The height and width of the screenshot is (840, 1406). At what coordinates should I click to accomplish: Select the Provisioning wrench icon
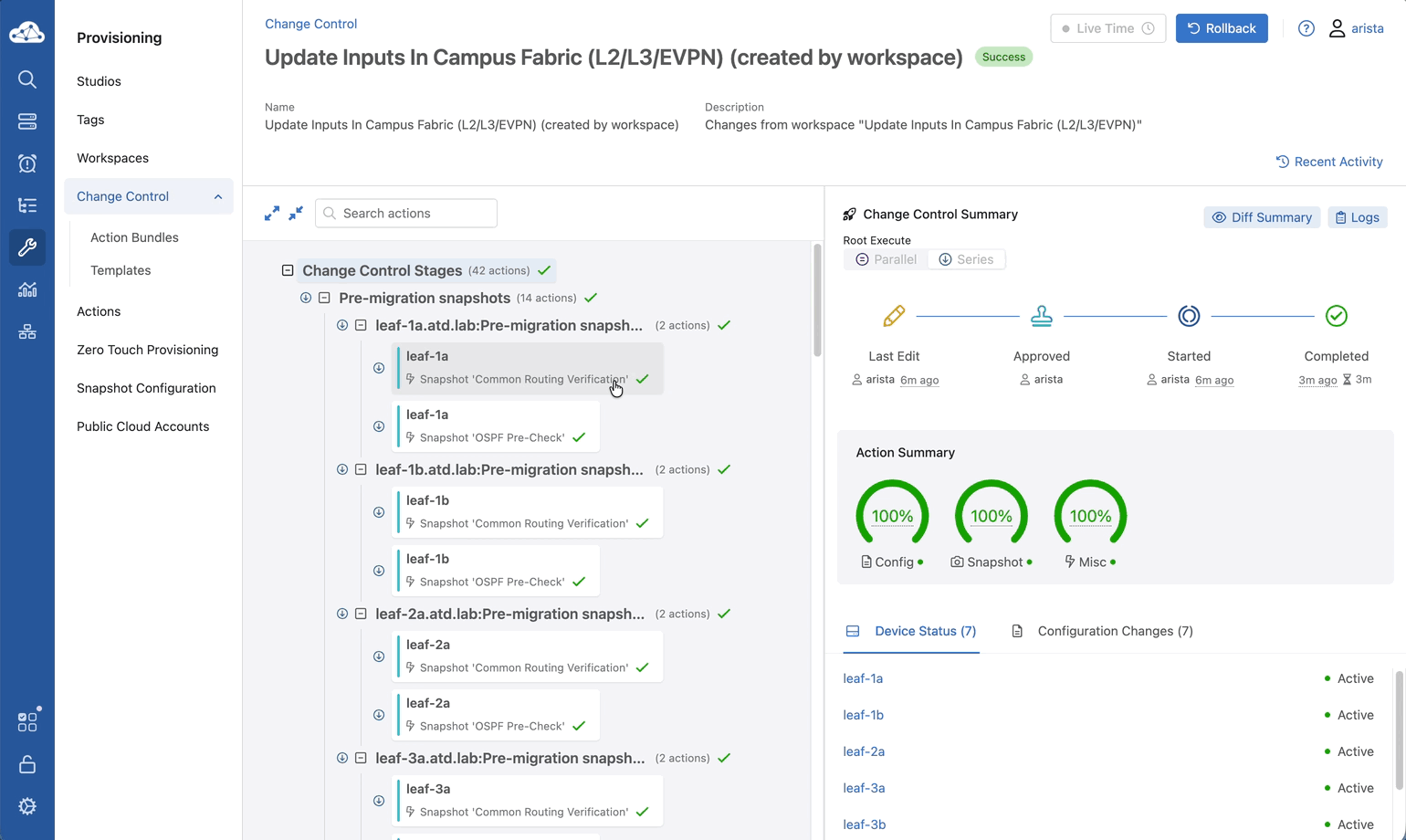pos(27,247)
